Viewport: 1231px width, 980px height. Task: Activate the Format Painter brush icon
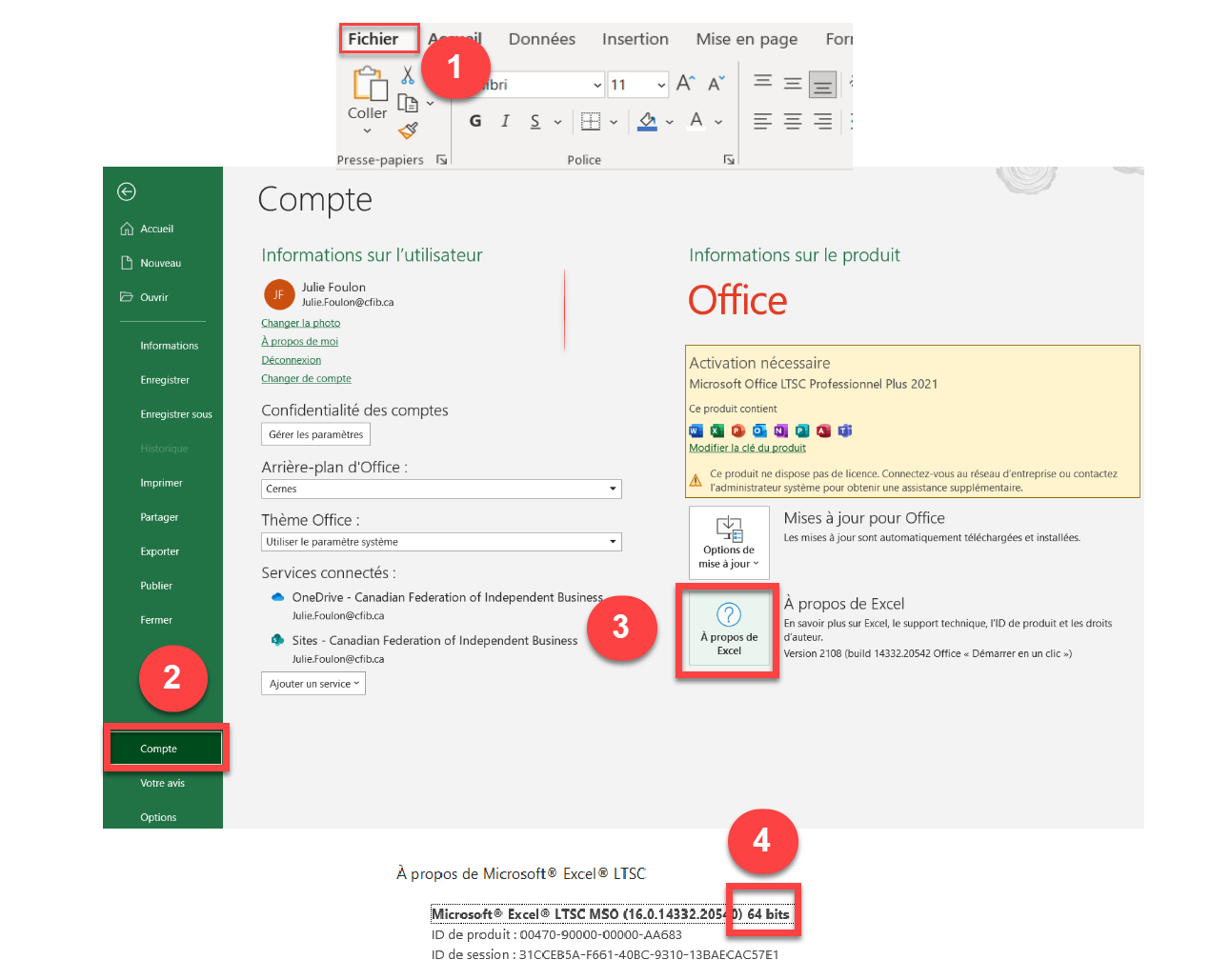409,130
